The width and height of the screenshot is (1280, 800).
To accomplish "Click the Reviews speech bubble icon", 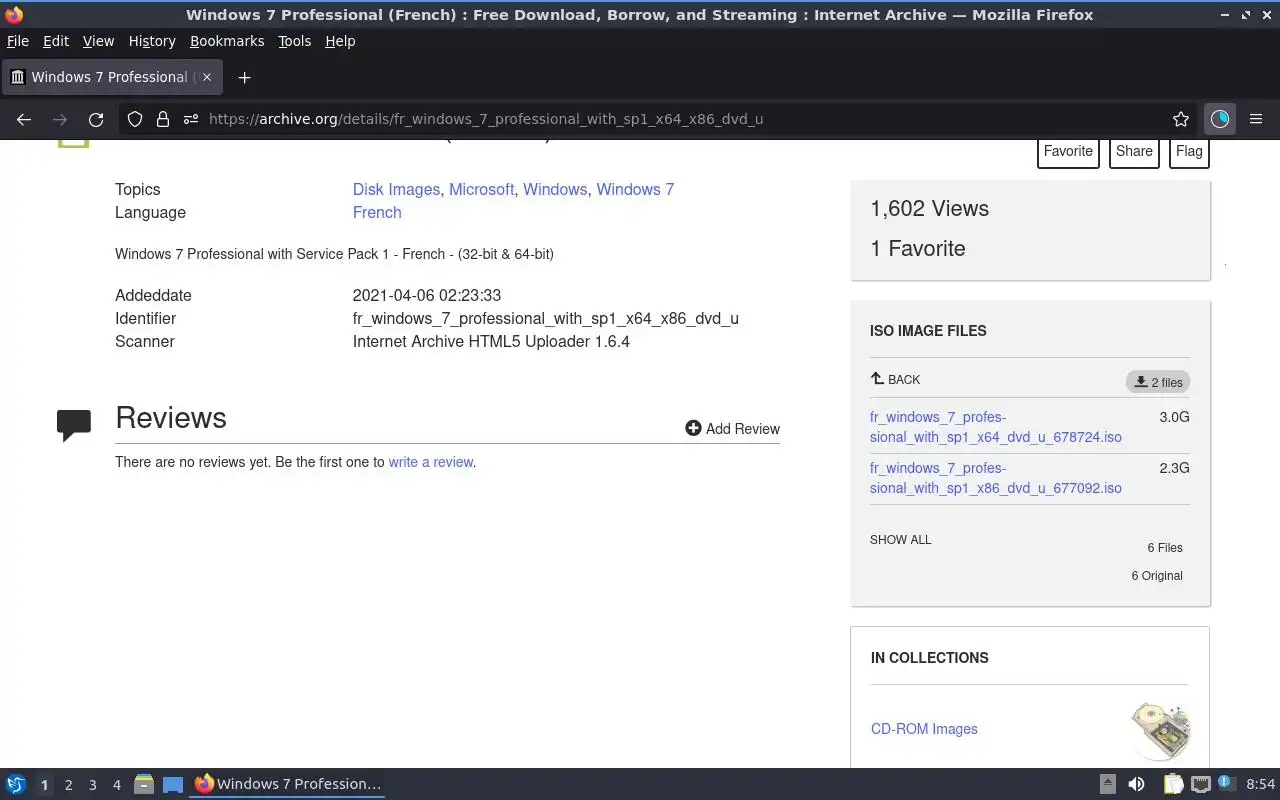I will click(74, 425).
